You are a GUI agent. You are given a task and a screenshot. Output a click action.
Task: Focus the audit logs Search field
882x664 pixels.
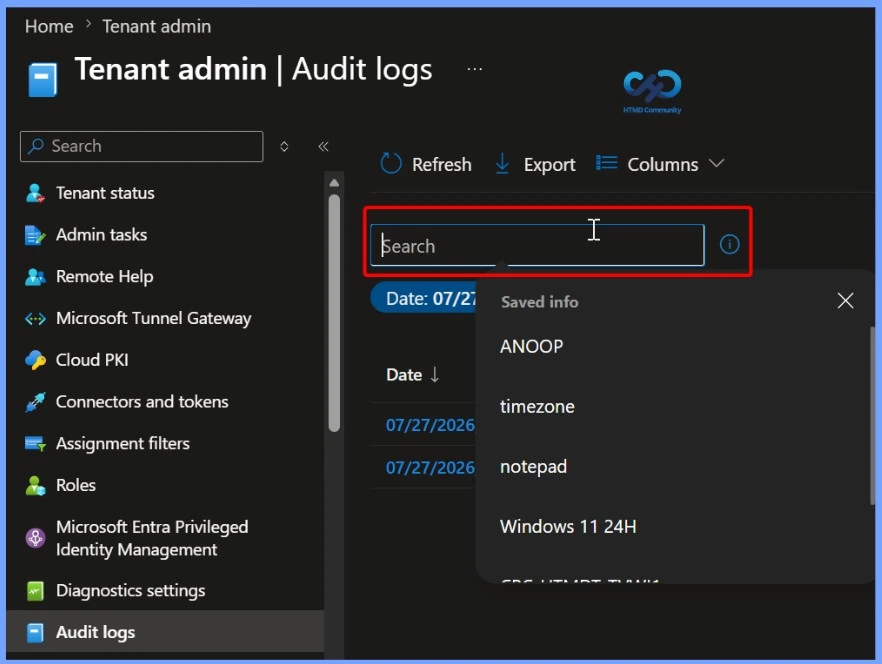point(537,245)
